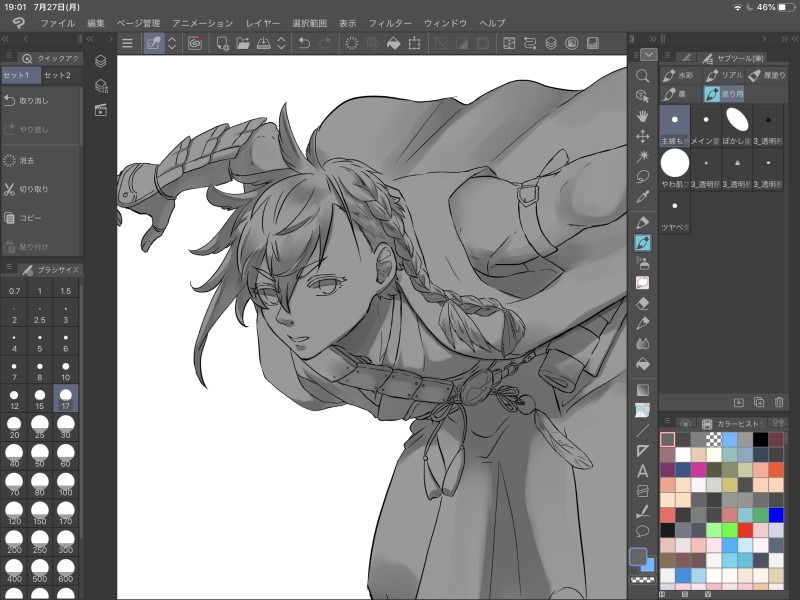Choose the ぼかし筆 sub tool
The width and height of the screenshot is (800, 600).
pos(737,126)
